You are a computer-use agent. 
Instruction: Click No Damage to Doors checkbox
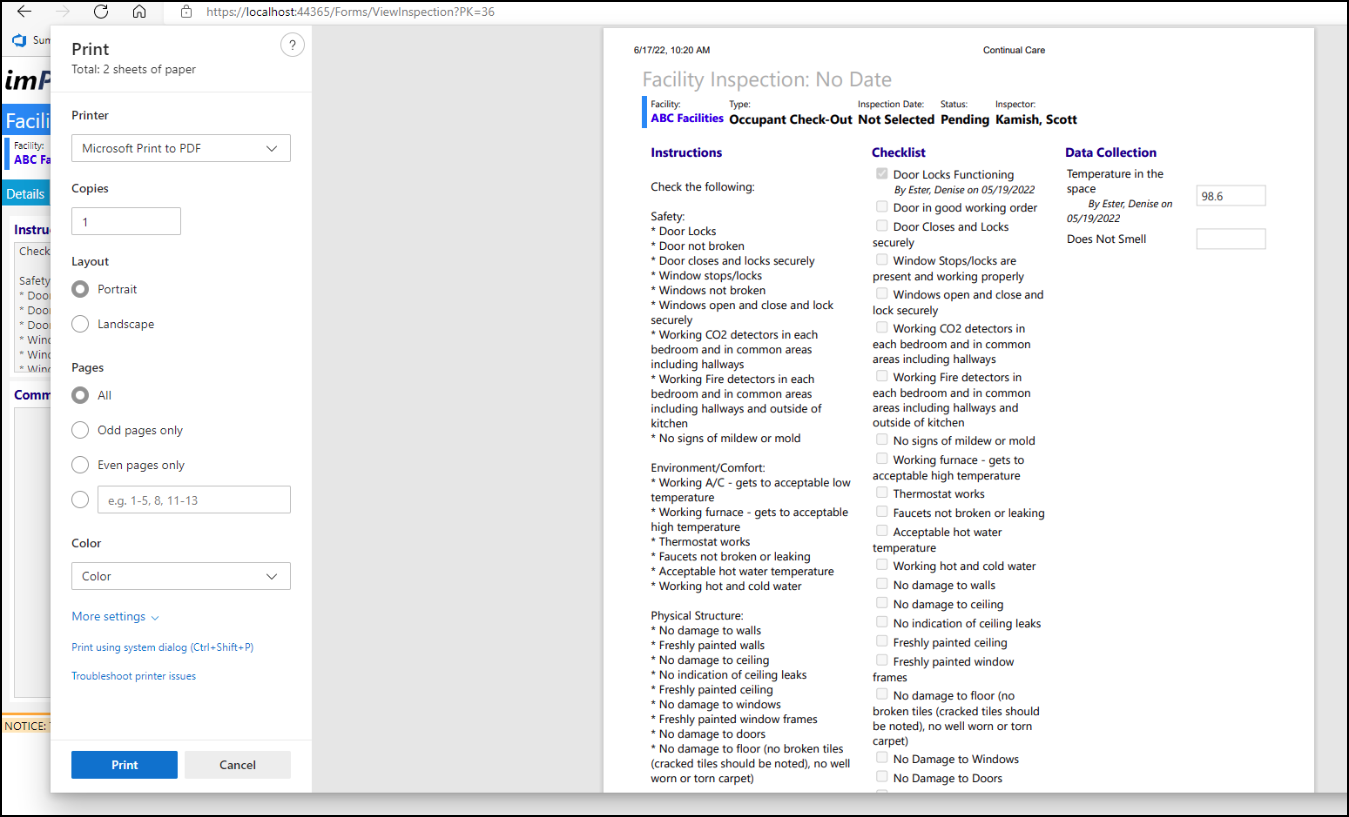click(882, 777)
